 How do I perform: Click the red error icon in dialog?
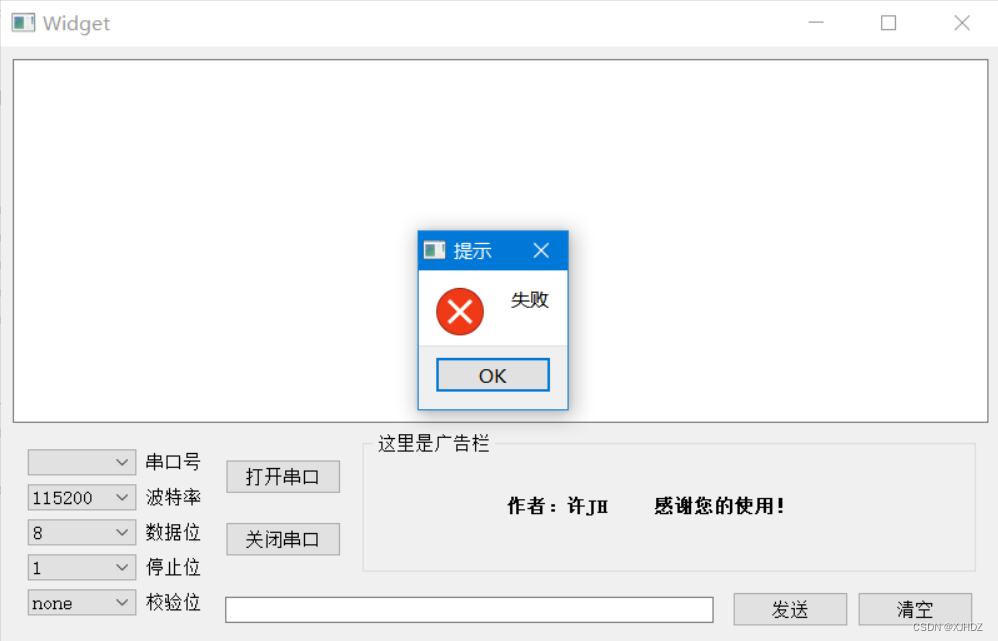460,311
